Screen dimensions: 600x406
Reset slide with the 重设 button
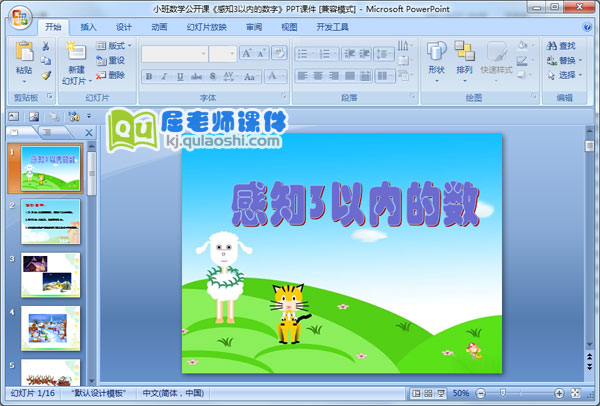(111, 60)
